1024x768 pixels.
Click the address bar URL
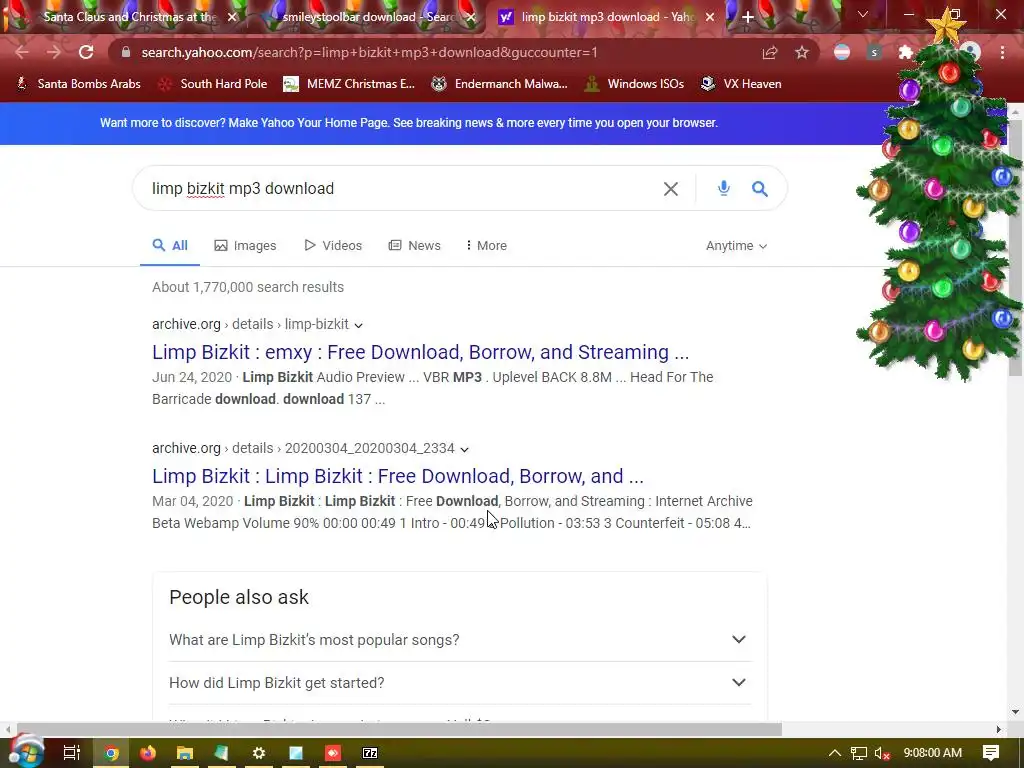(370, 52)
